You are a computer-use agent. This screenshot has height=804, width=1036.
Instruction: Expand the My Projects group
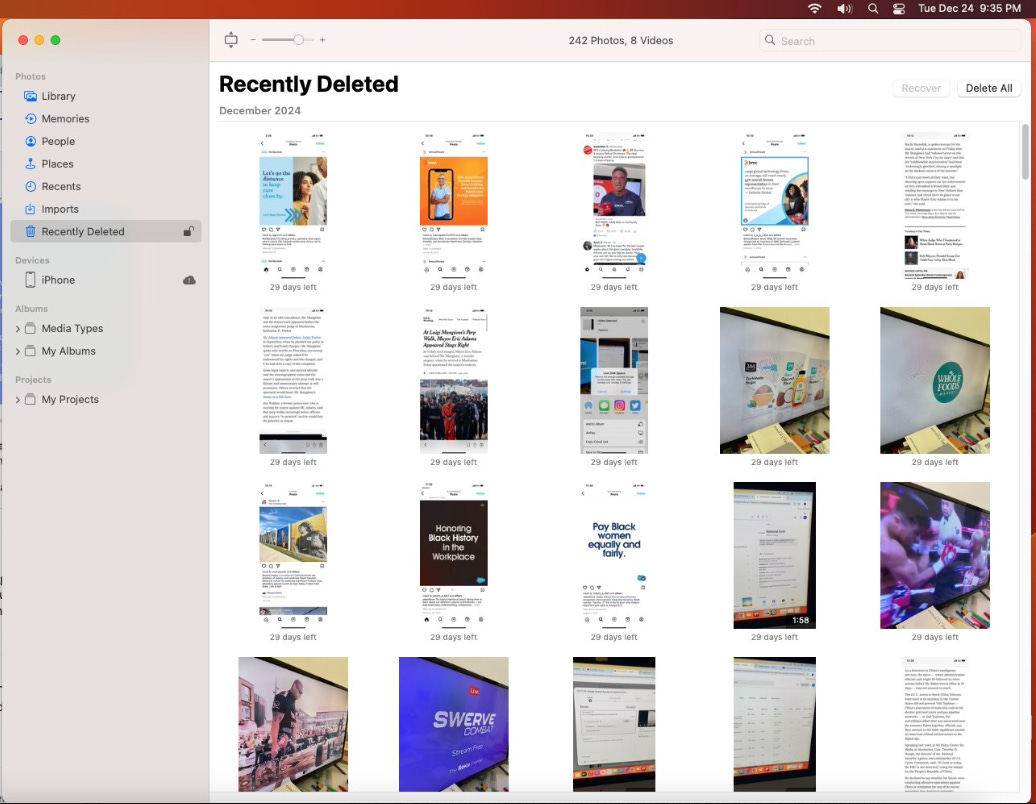pyautogui.click(x=18, y=399)
